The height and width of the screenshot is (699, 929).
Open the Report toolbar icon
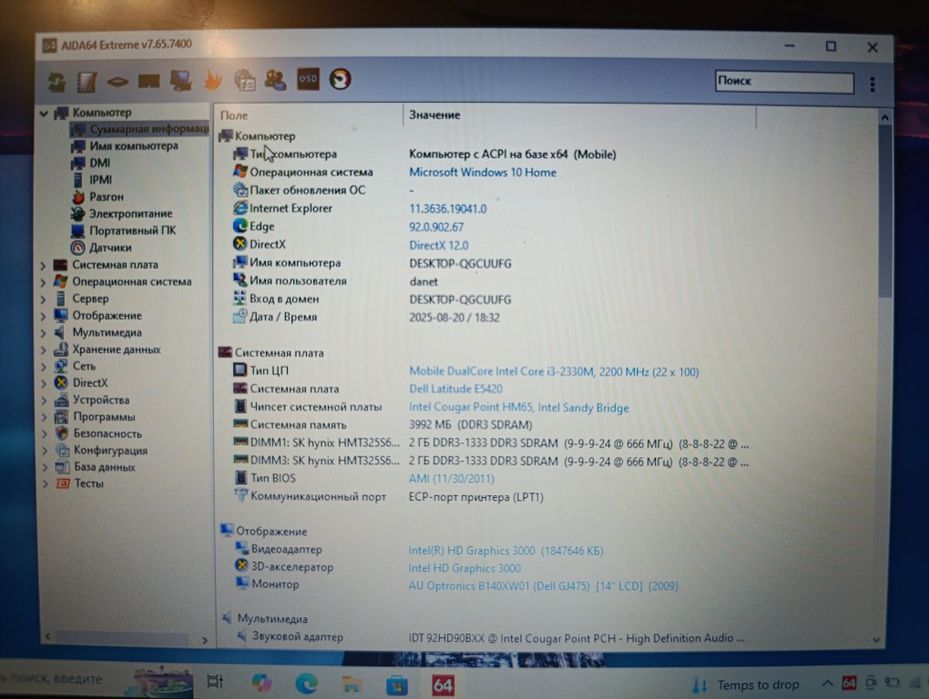pos(87,82)
